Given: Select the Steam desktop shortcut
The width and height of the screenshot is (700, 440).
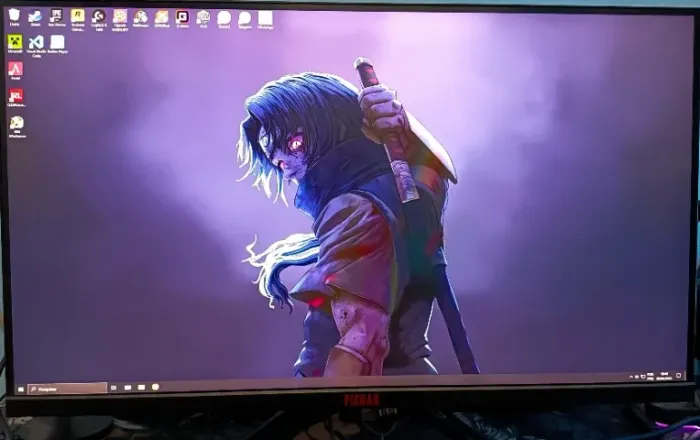Looking at the screenshot, I should click(x=35, y=18).
